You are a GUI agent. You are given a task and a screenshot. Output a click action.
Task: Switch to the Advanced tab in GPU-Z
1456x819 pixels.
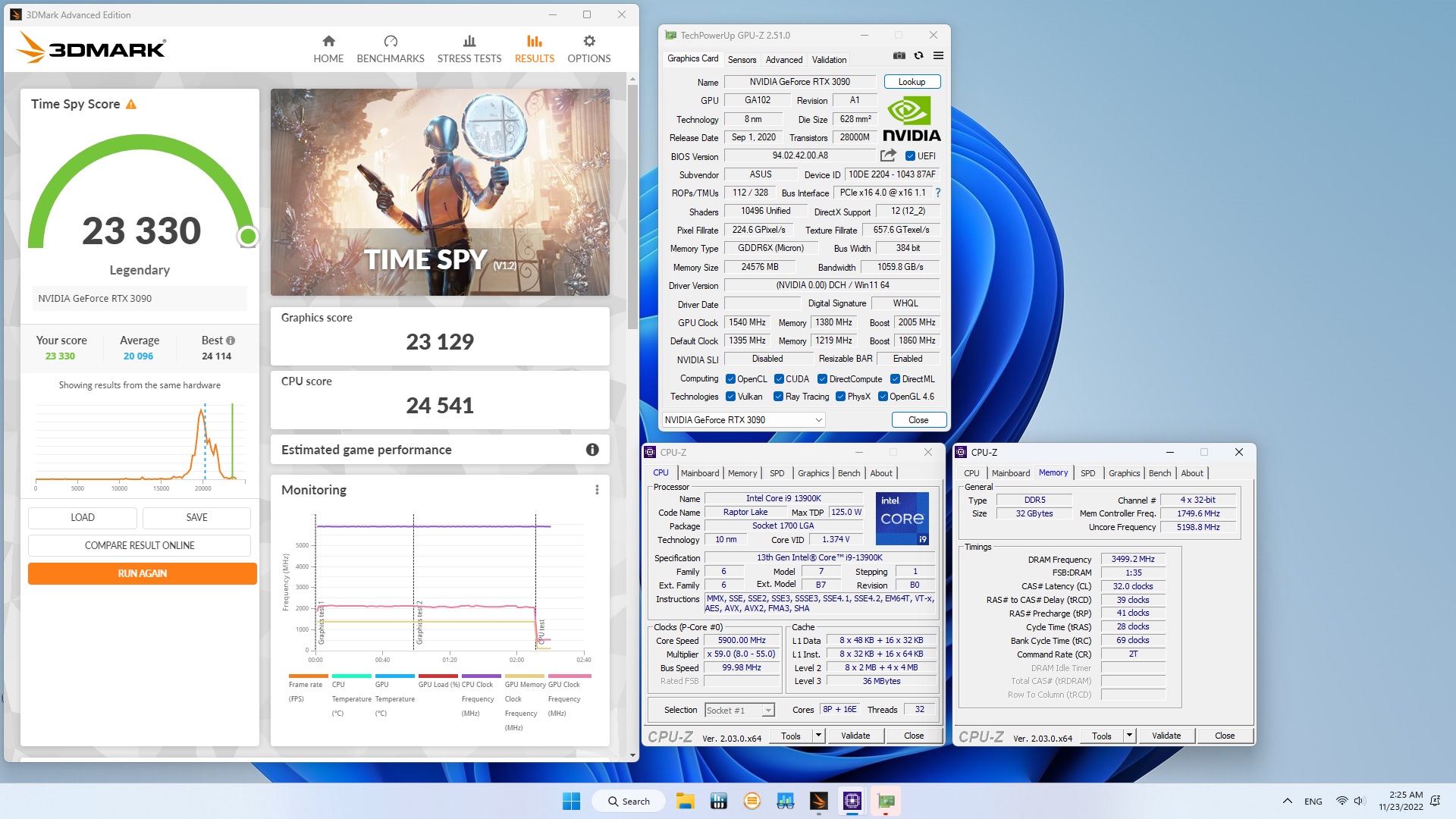(784, 60)
